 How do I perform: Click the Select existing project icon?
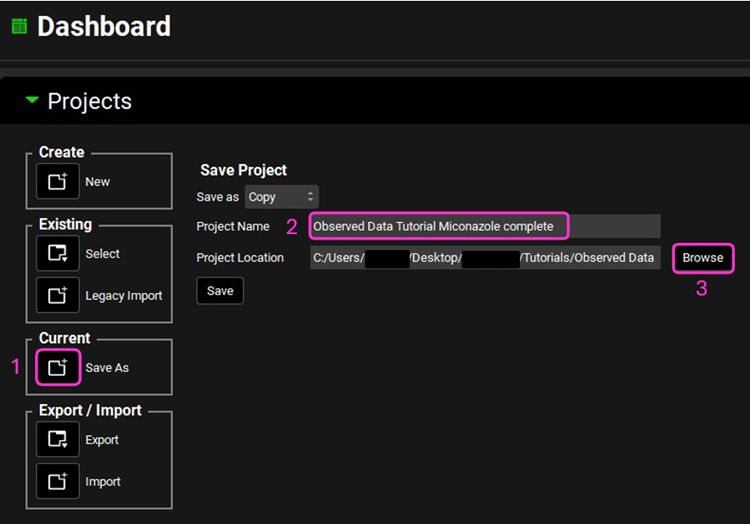coord(57,254)
